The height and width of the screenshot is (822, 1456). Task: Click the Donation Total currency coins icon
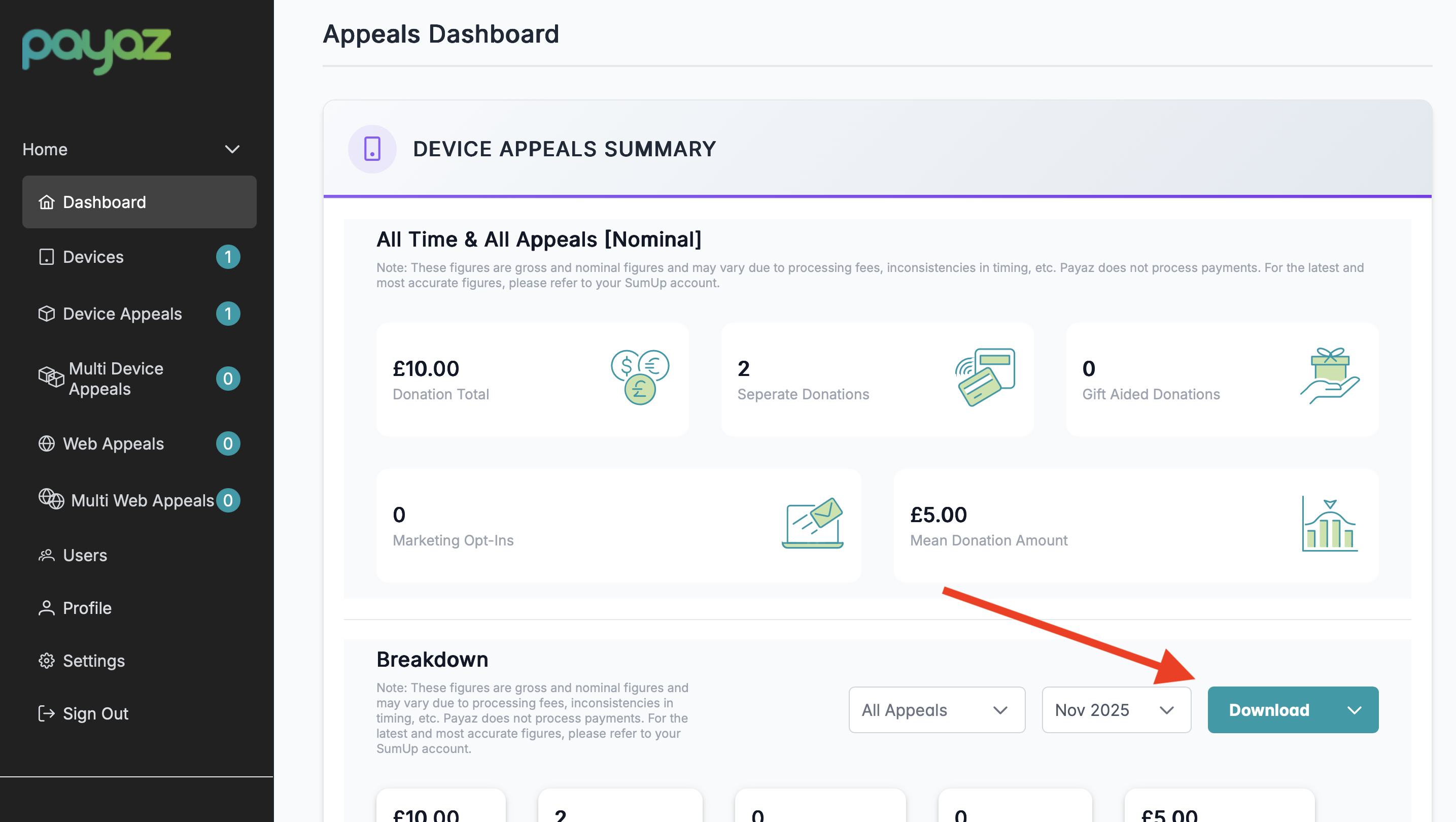coord(640,377)
